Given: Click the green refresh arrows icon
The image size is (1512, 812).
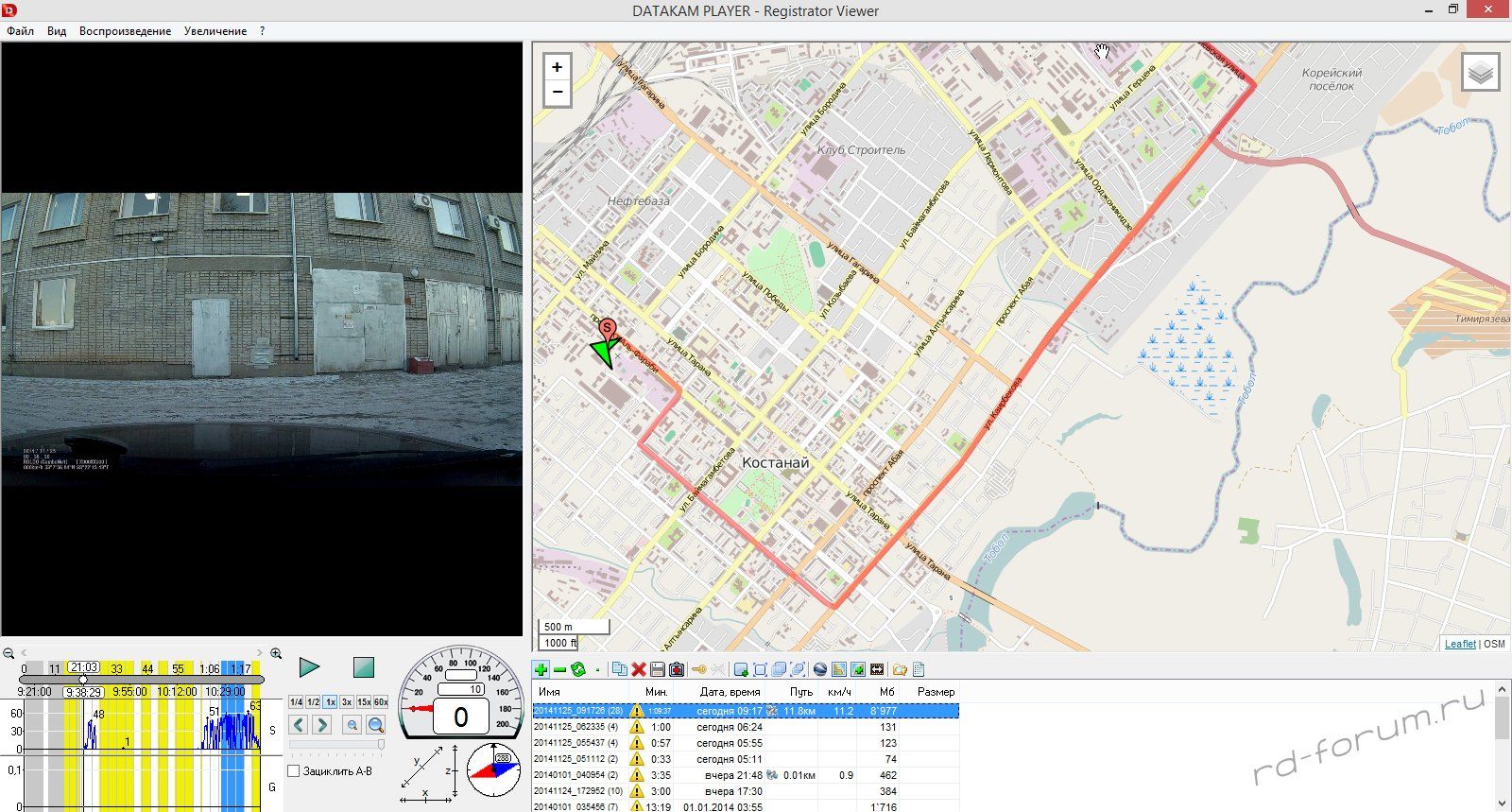Looking at the screenshot, I should pyautogui.click(x=577, y=669).
